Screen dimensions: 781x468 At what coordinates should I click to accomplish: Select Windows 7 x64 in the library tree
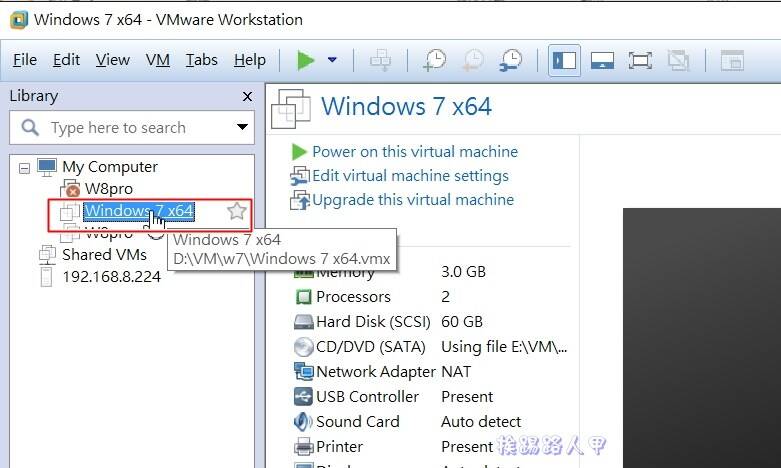(138, 211)
